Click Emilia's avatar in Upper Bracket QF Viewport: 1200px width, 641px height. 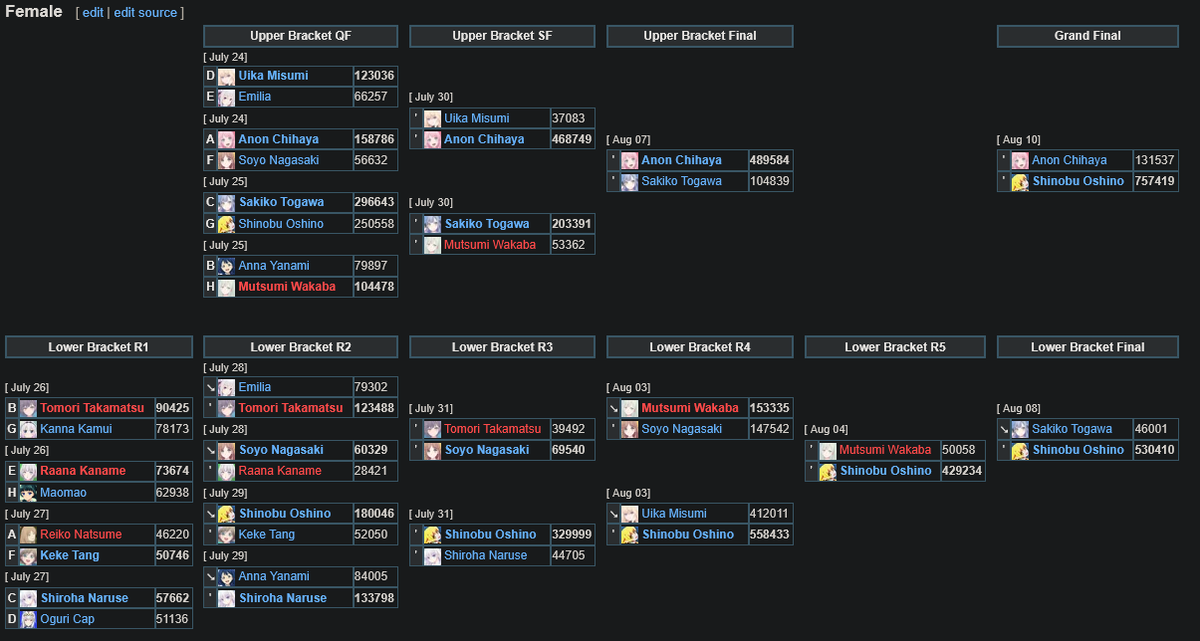coord(227,97)
